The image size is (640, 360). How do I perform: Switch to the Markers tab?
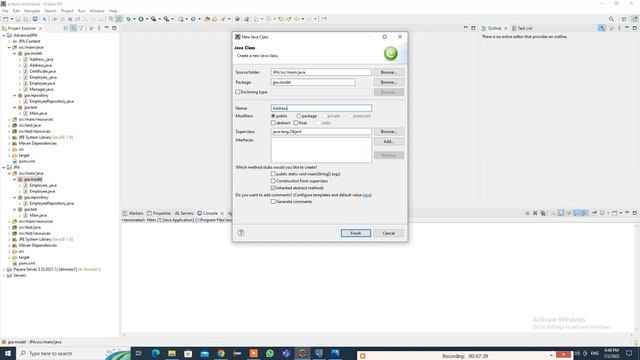point(133,213)
